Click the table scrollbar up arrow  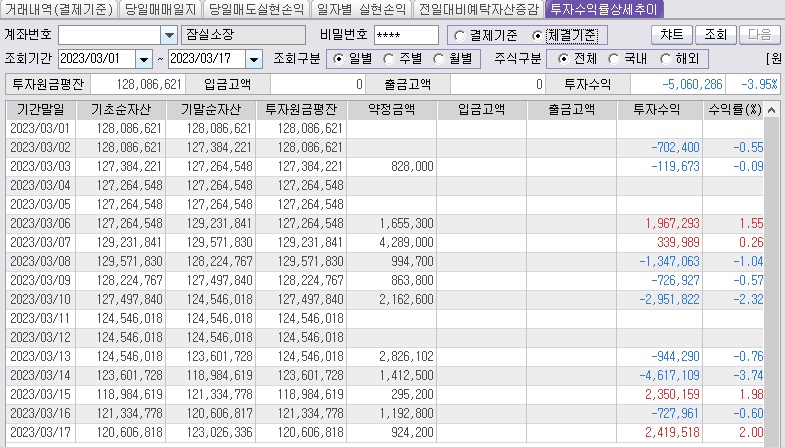point(771,110)
